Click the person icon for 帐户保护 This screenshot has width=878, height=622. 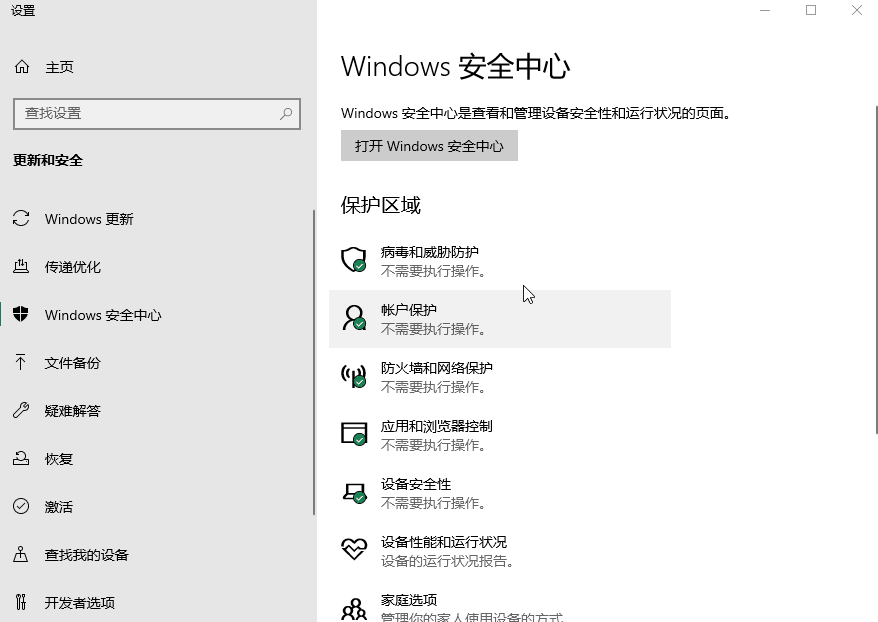click(354, 318)
